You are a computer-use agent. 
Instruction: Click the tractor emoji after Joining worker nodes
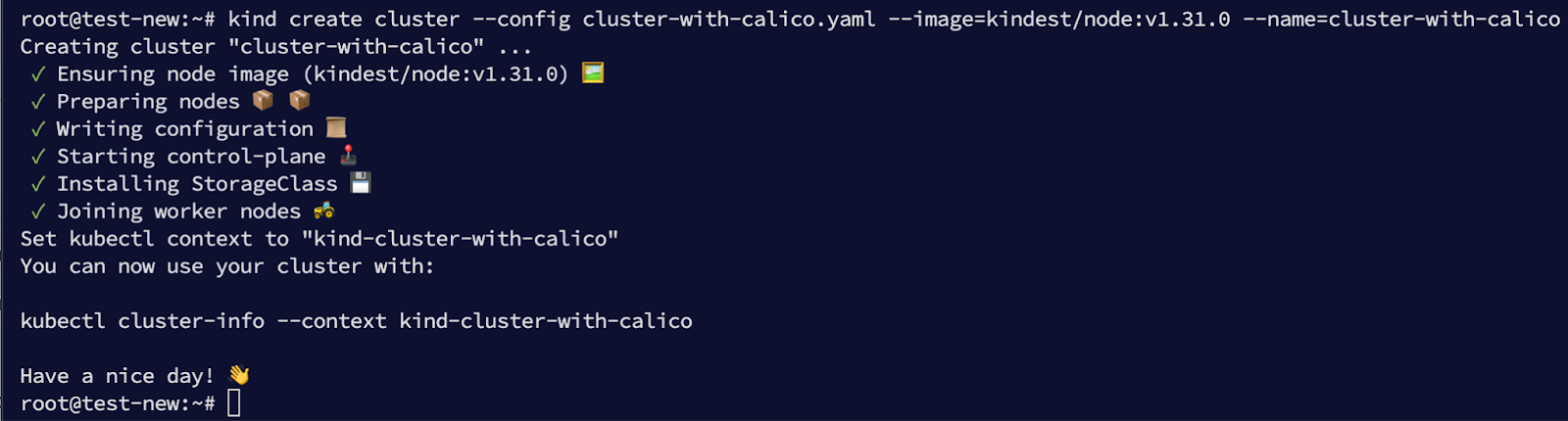tap(323, 210)
